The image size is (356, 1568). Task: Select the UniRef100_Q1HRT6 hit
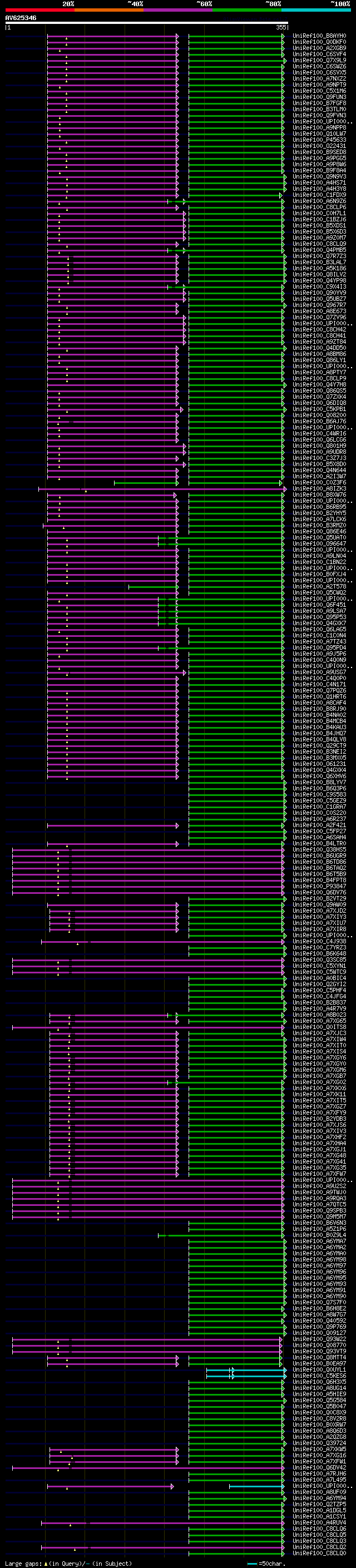coord(319,696)
